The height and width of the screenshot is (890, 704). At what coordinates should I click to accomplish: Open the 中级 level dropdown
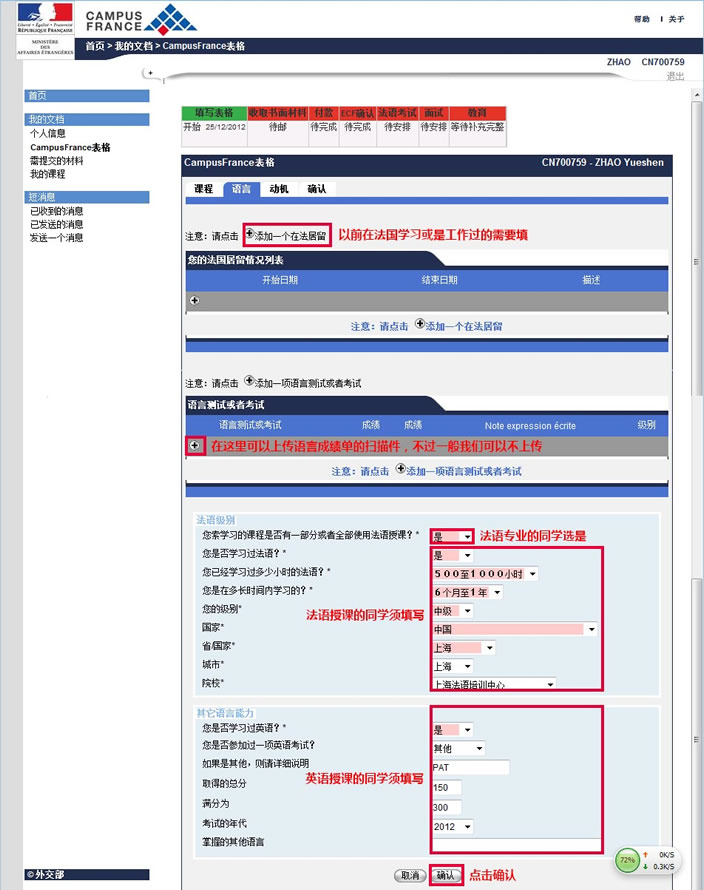[452, 611]
